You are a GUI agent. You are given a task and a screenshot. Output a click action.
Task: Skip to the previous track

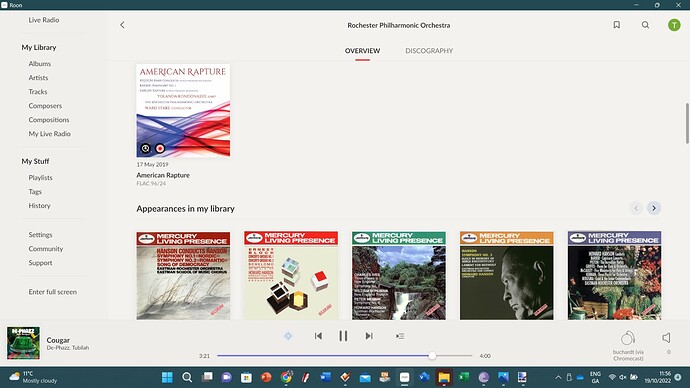[318, 336]
